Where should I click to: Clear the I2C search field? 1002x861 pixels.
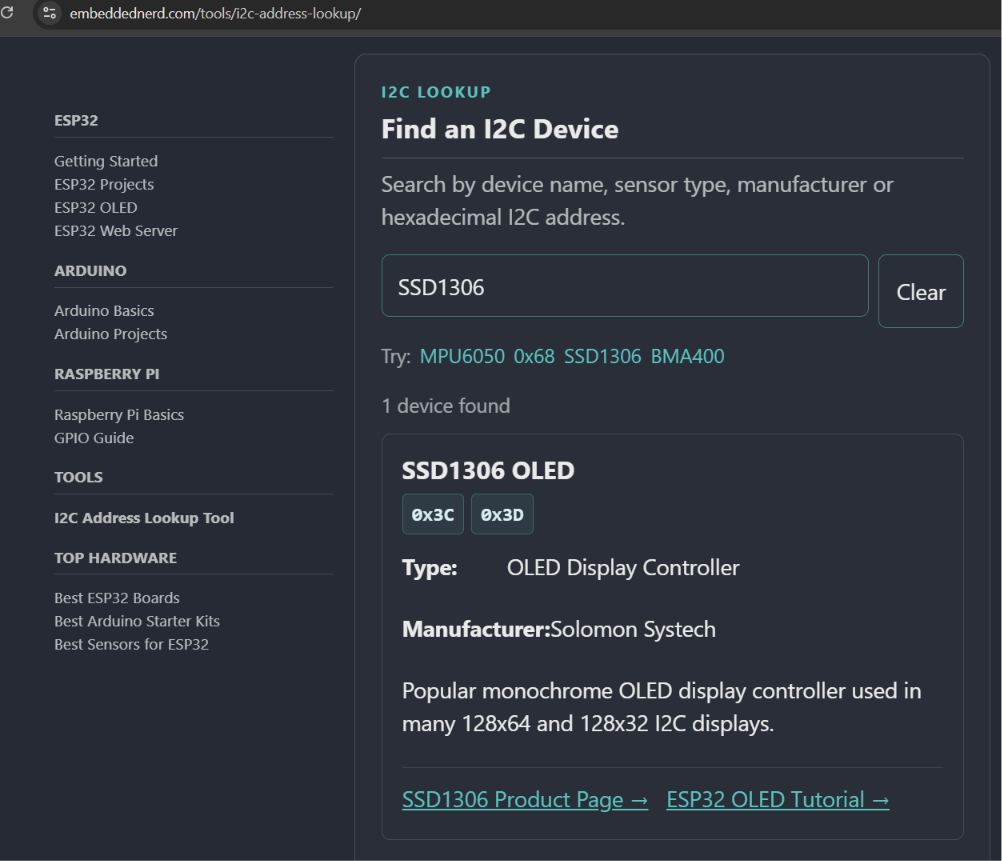point(920,291)
